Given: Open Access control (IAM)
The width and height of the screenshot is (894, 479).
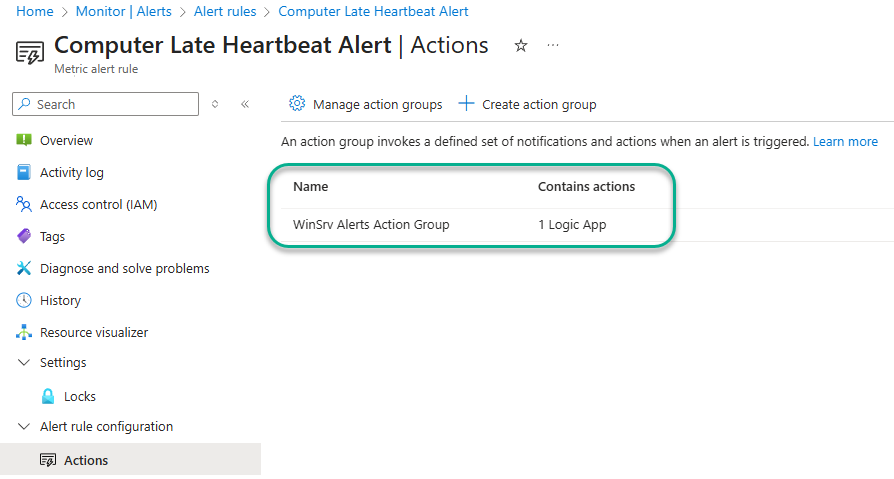Looking at the screenshot, I should coord(99,204).
